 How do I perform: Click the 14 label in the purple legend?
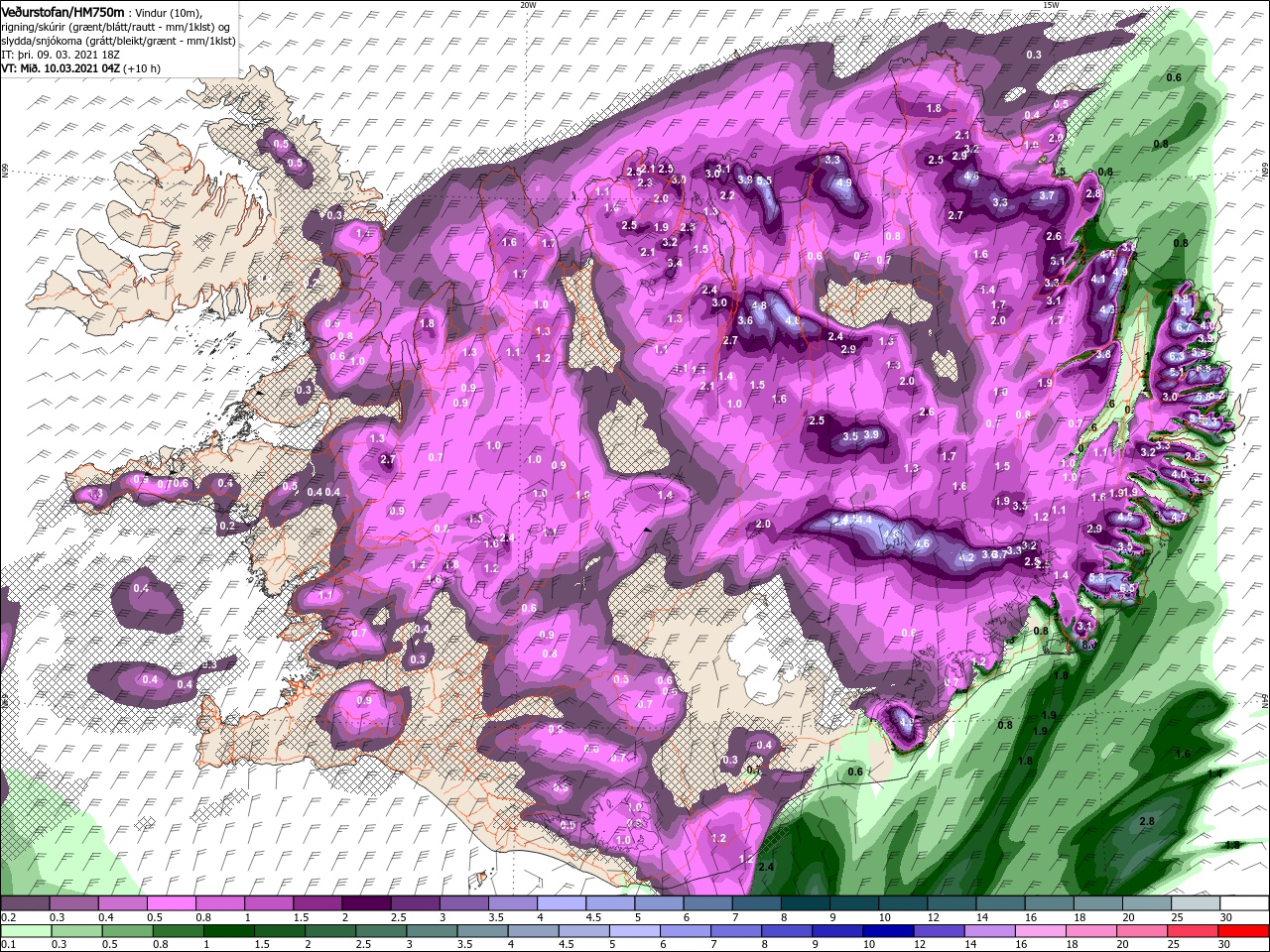[x=982, y=917]
